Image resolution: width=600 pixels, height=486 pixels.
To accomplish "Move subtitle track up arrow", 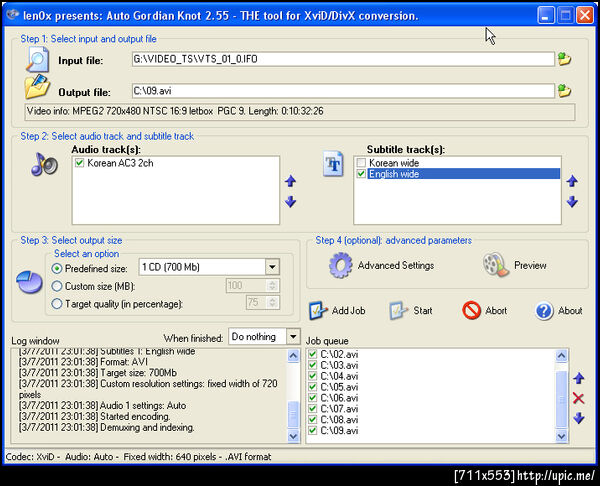I will (572, 181).
